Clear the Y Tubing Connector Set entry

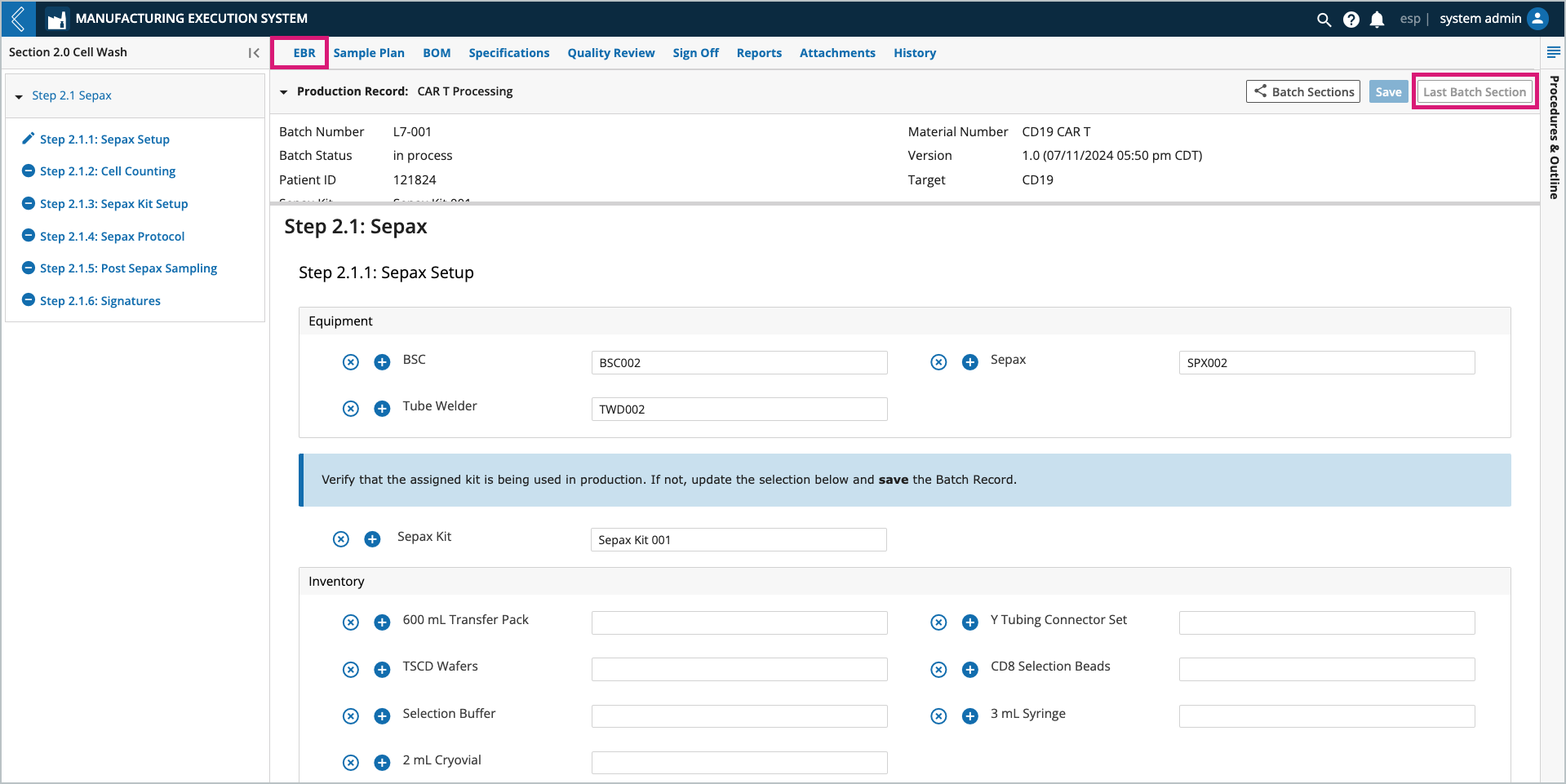[x=938, y=622]
